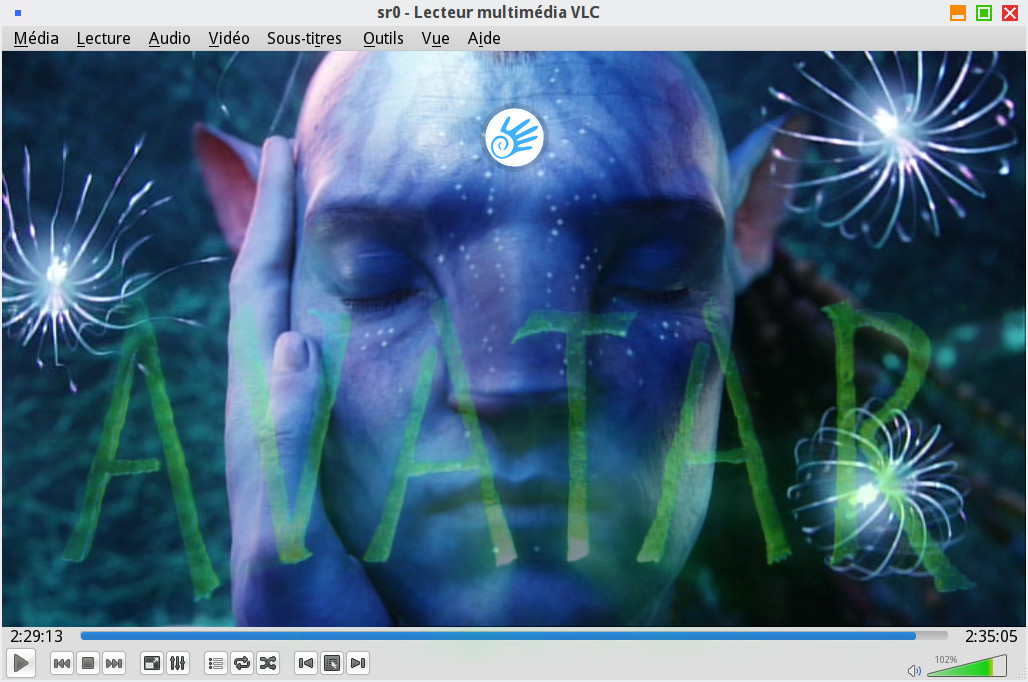Go to previous DVD chapter
Image resolution: width=1028 pixels, height=682 pixels.
[306, 663]
